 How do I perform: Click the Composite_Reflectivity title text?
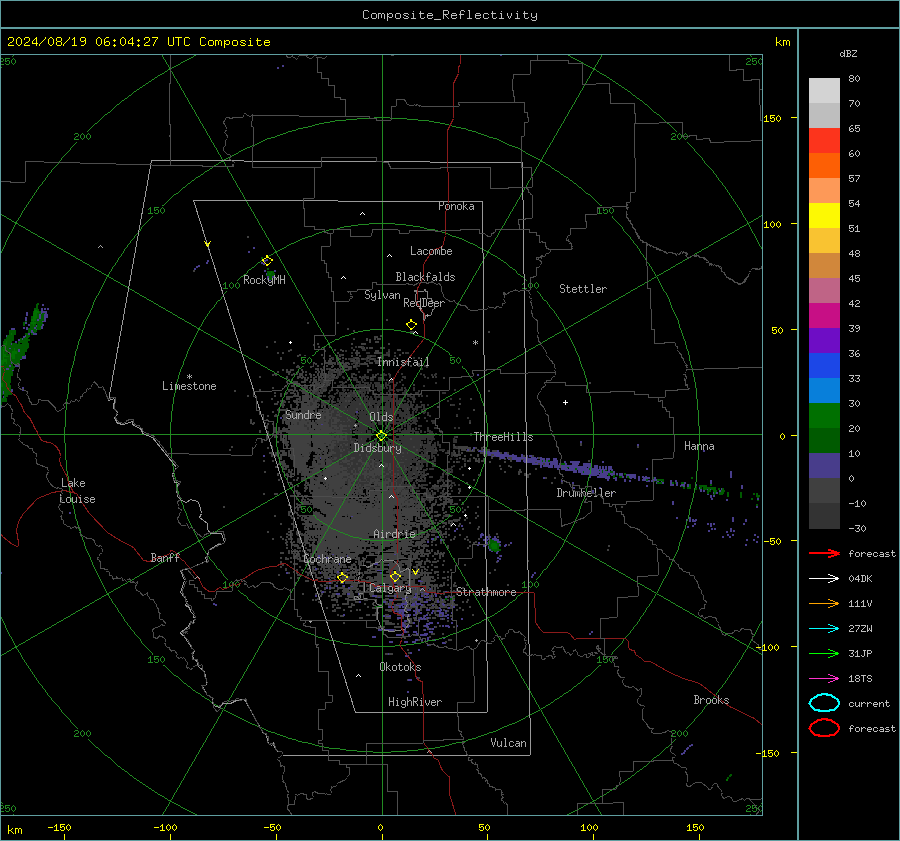click(x=449, y=15)
